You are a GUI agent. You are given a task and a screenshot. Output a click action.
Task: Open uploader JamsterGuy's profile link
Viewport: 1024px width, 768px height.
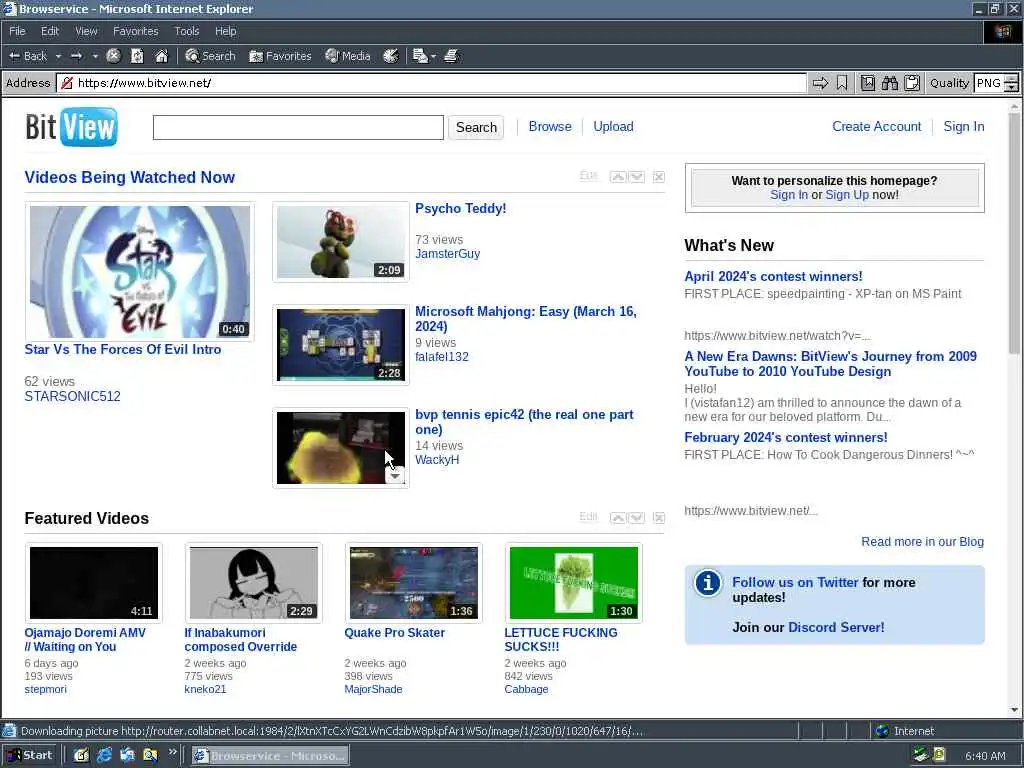[447, 254]
